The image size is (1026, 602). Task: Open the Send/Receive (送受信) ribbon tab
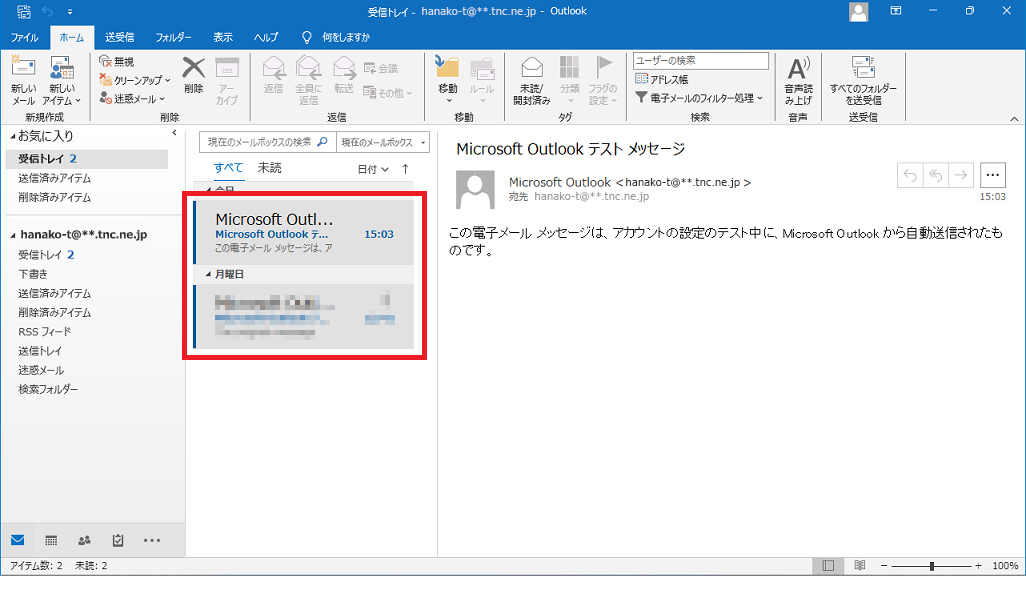120,37
